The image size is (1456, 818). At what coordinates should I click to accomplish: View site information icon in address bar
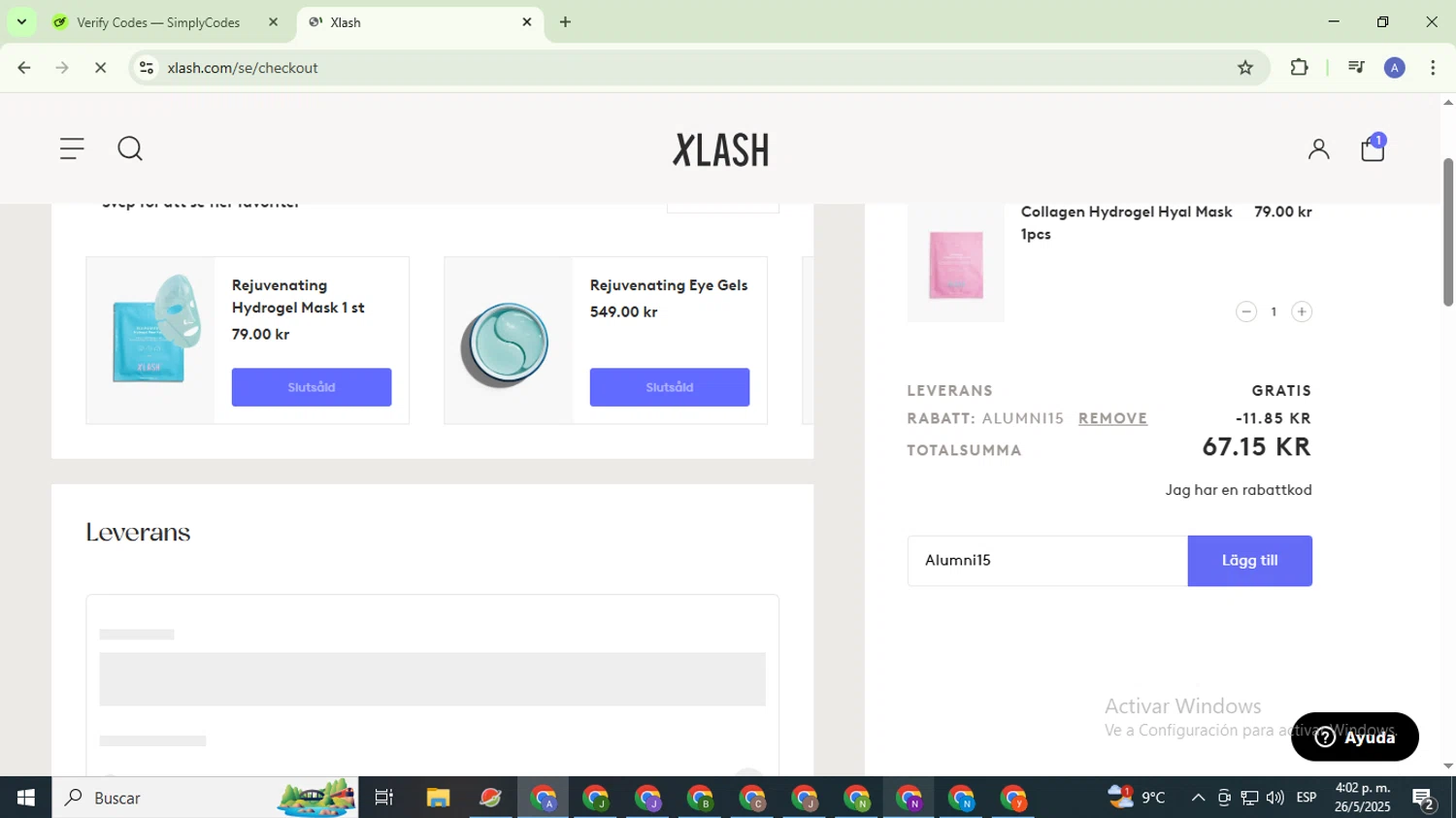(x=147, y=68)
